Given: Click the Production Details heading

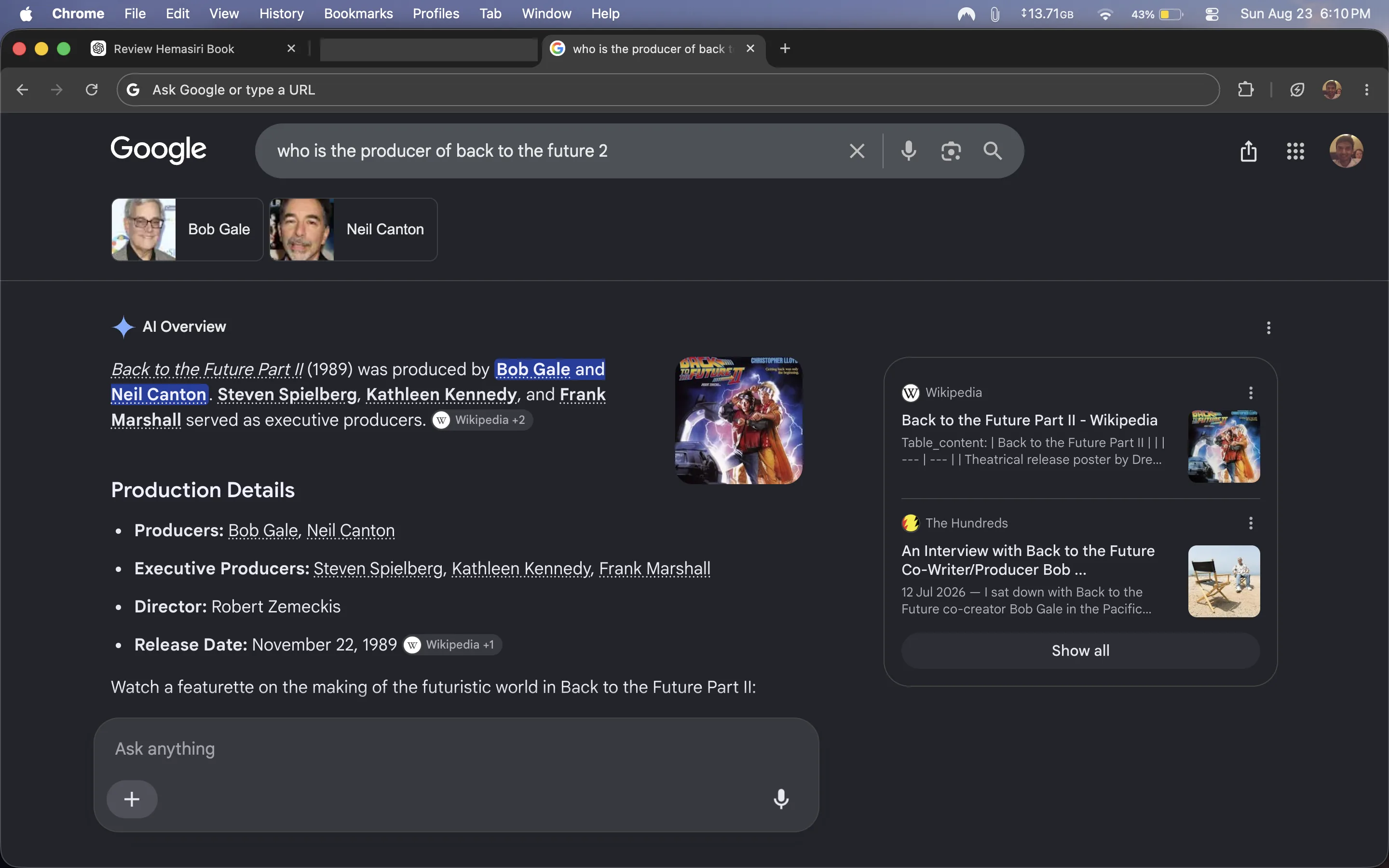Looking at the screenshot, I should click(x=203, y=490).
